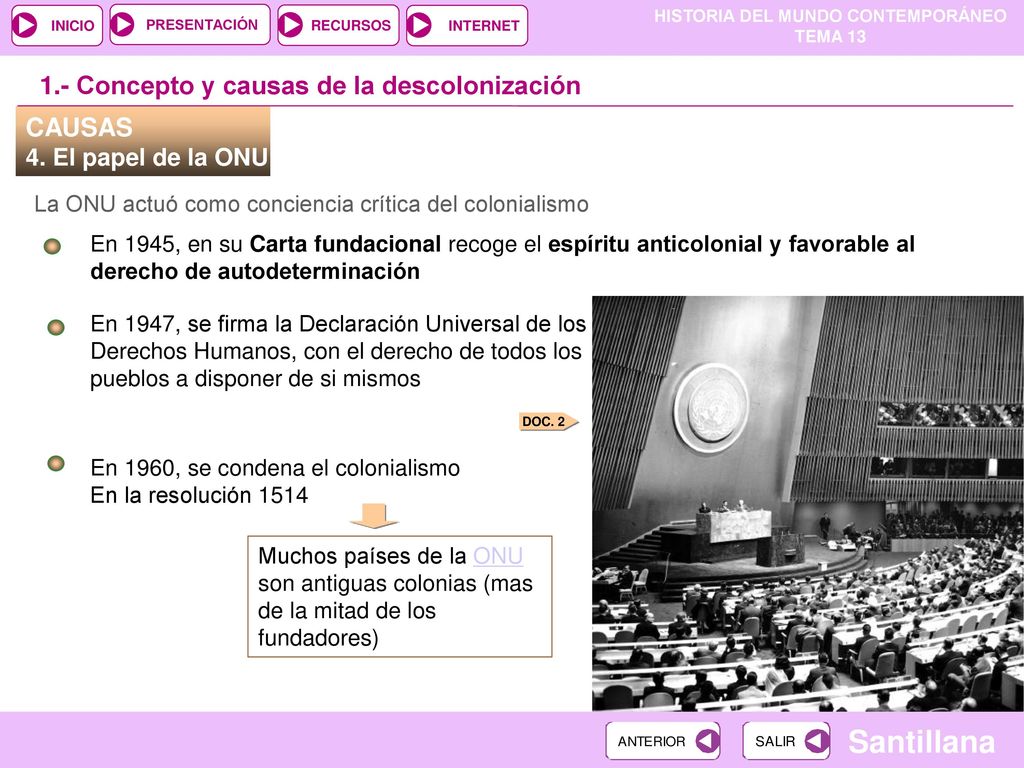Go back with the ANTERIOR button
Viewport: 1024px width, 768px height.
coord(662,741)
